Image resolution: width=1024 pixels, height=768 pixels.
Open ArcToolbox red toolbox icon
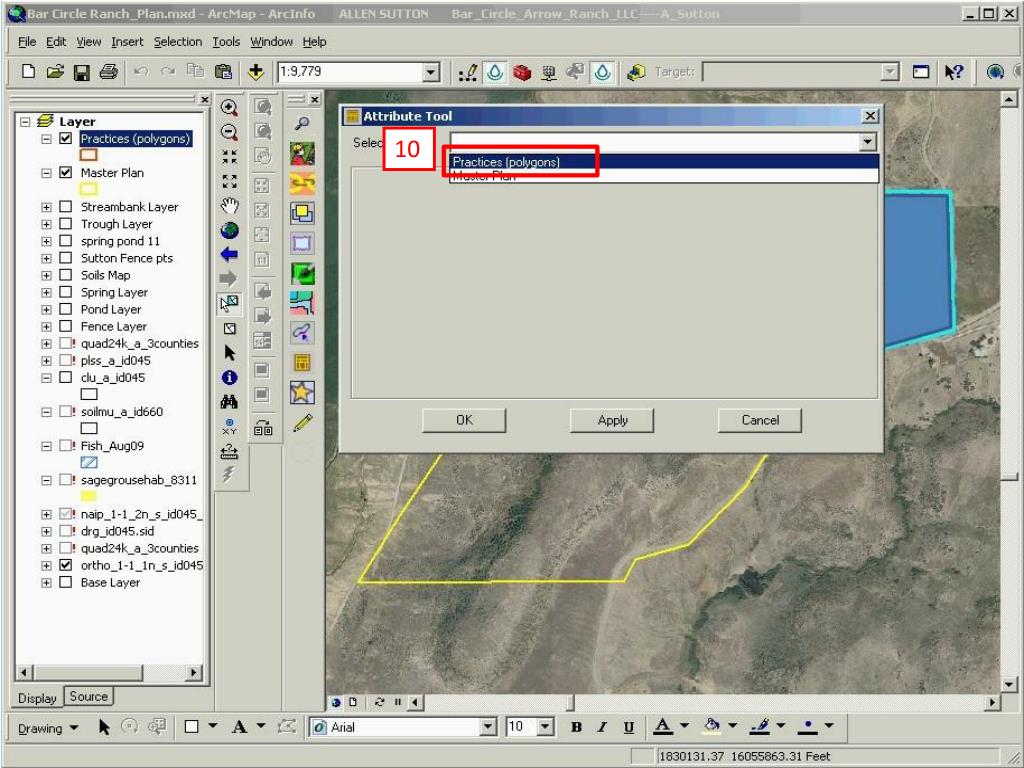(x=522, y=72)
